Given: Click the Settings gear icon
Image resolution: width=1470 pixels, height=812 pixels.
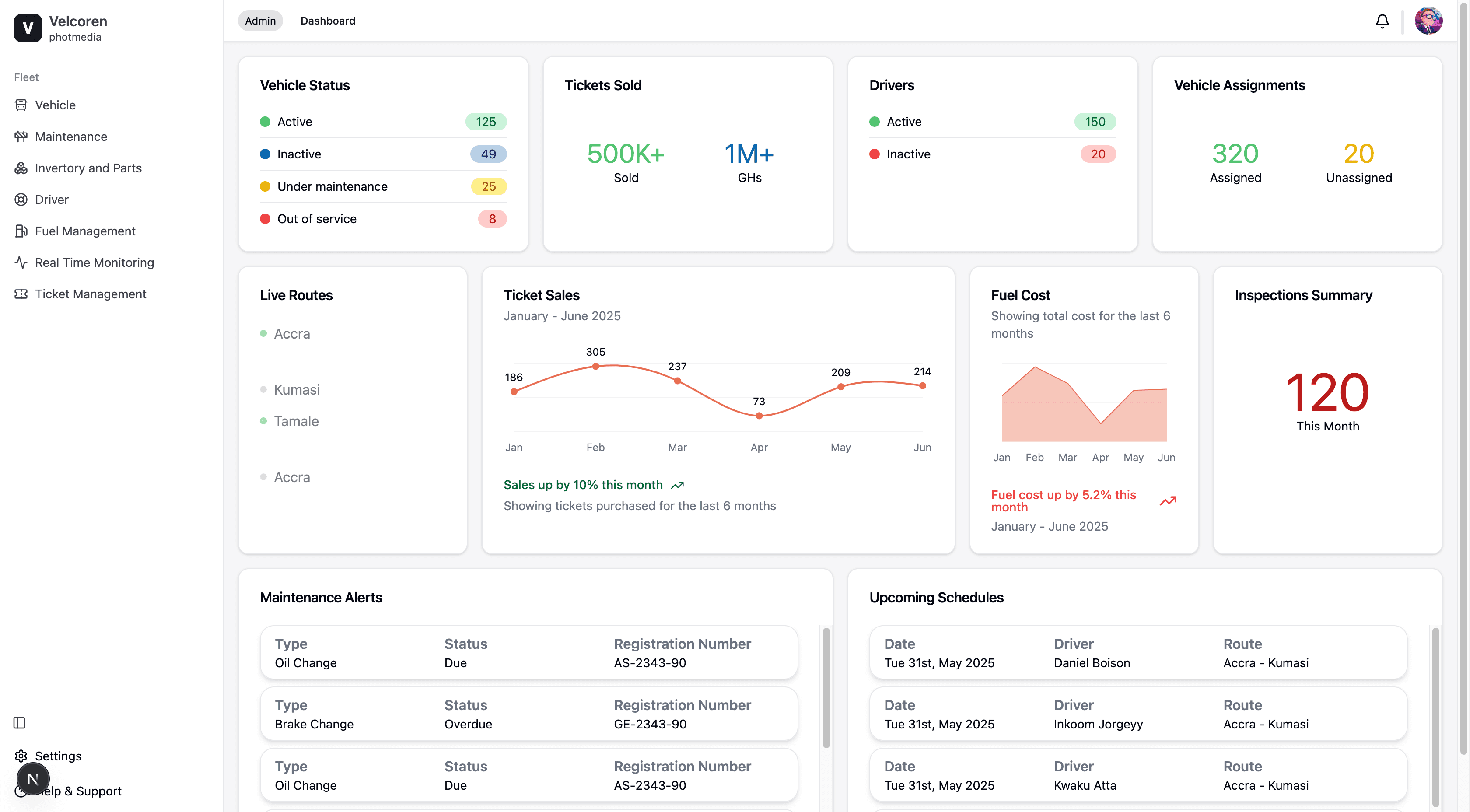Looking at the screenshot, I should (21, 756).
